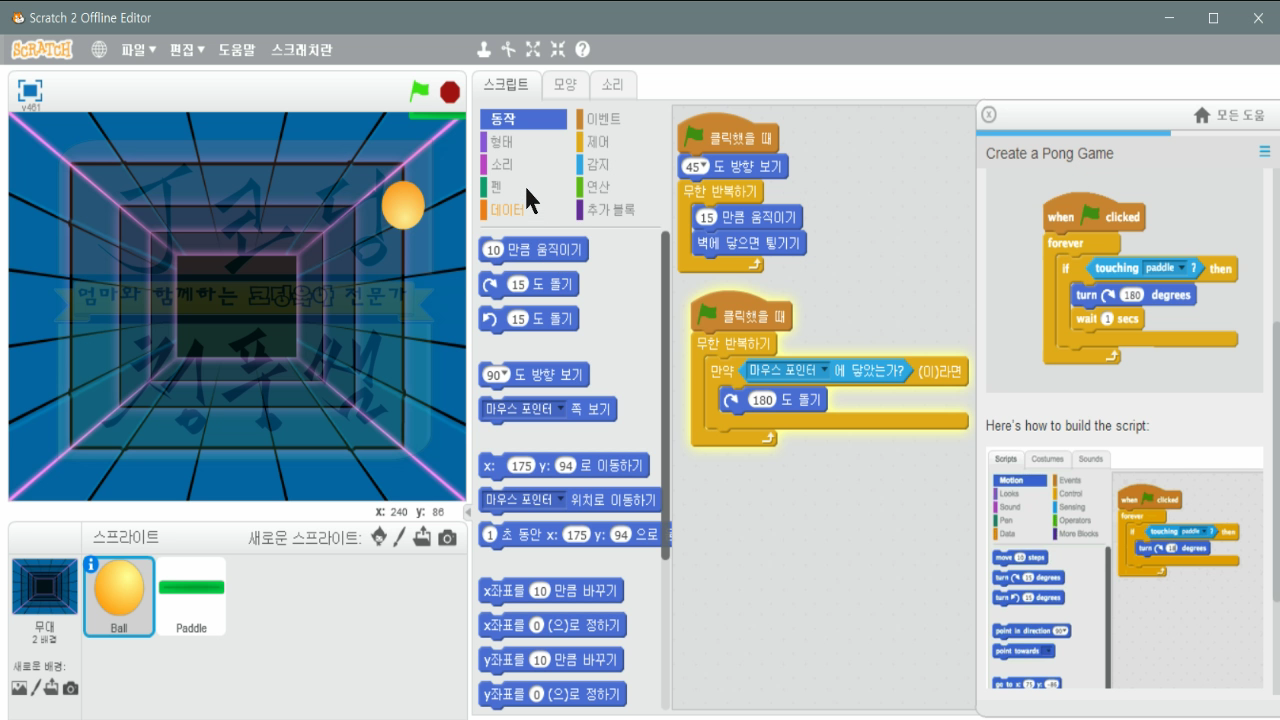
Task: Return to 모든 도움 help home
Action: point(1234,114)
